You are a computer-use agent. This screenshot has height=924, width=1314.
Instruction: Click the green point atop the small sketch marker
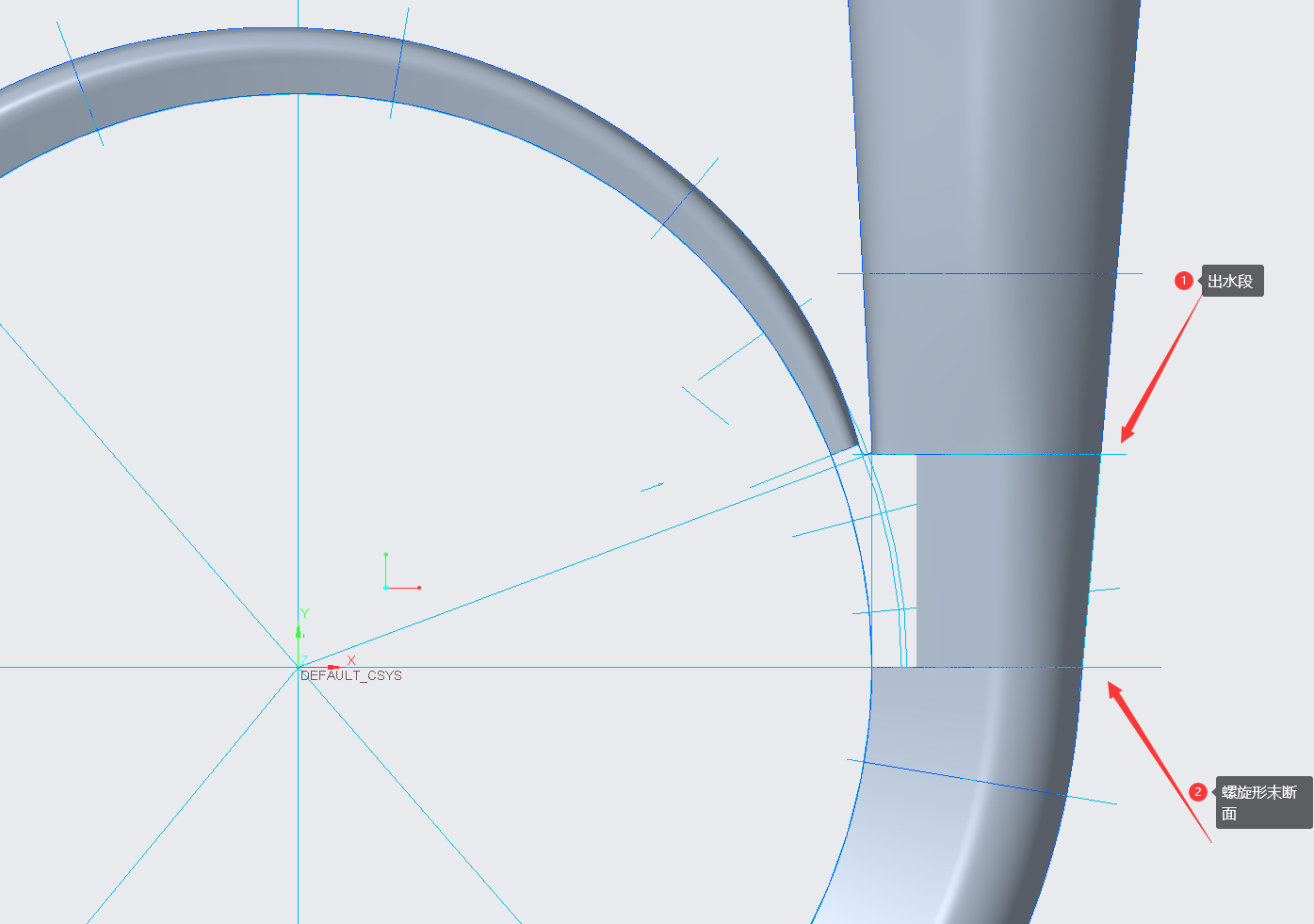(386, 554)
